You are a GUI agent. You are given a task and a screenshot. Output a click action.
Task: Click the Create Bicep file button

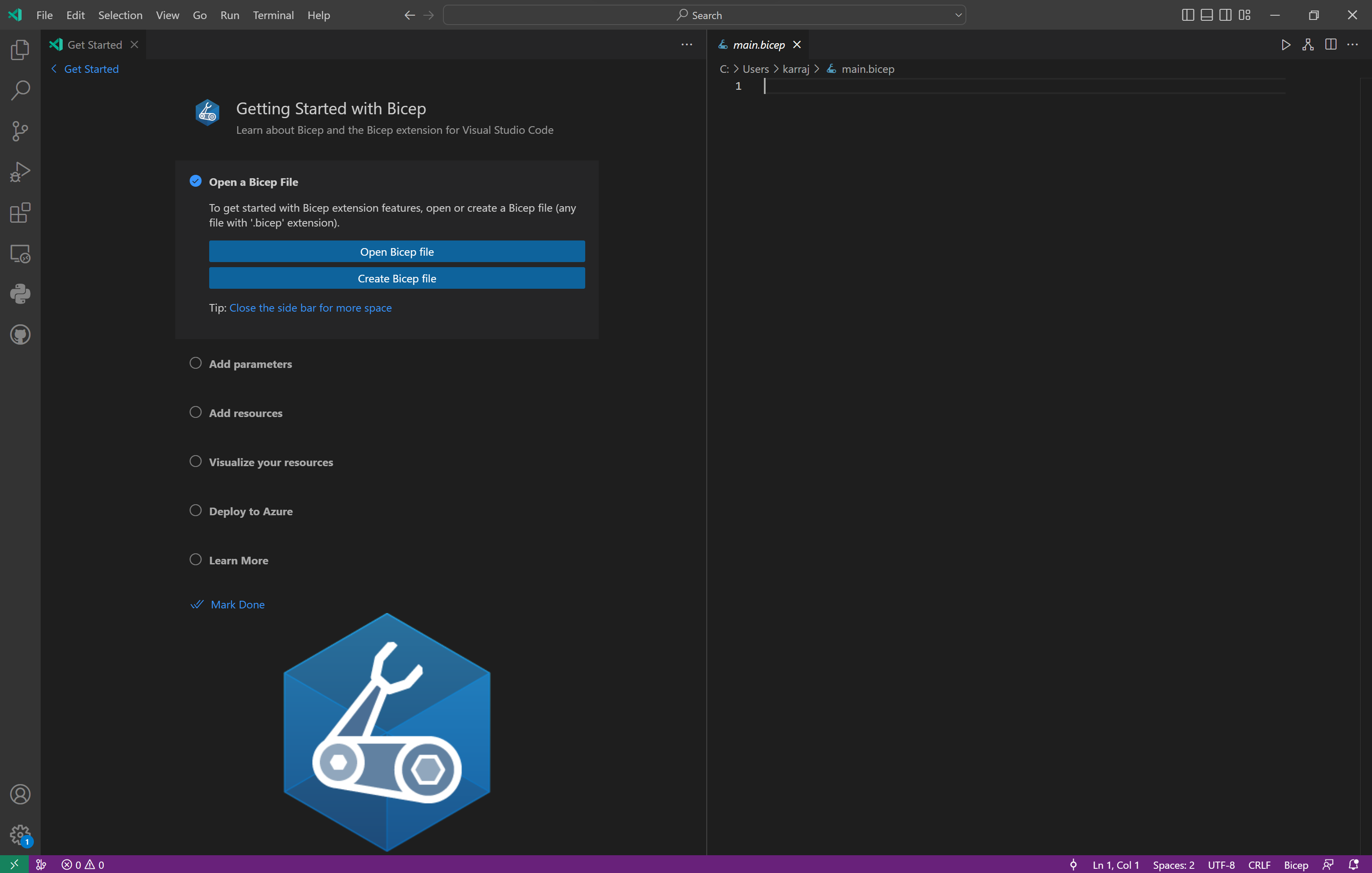[x=396, y=278]
